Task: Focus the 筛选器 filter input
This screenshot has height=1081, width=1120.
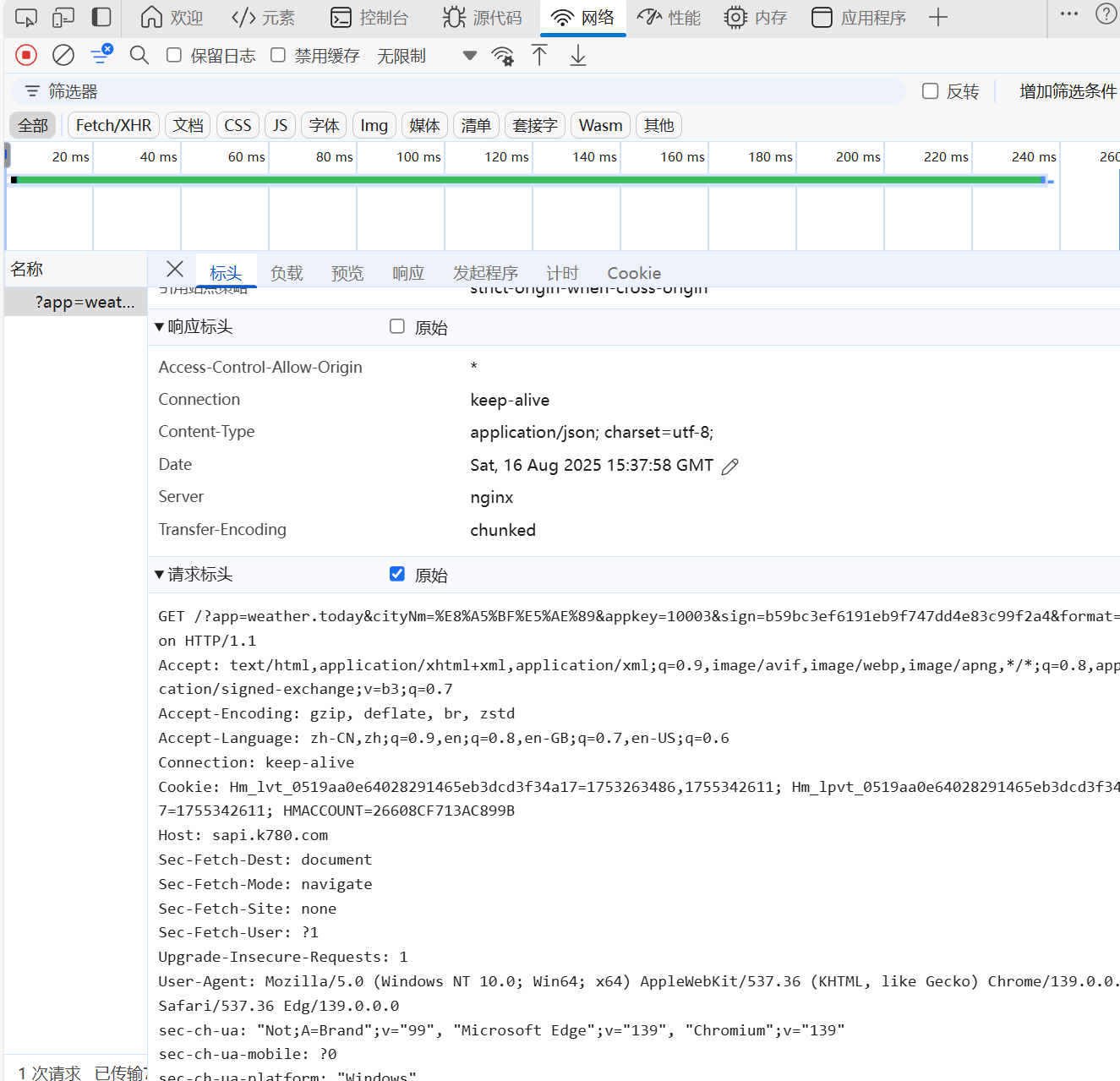Action: tap(459, 91)
